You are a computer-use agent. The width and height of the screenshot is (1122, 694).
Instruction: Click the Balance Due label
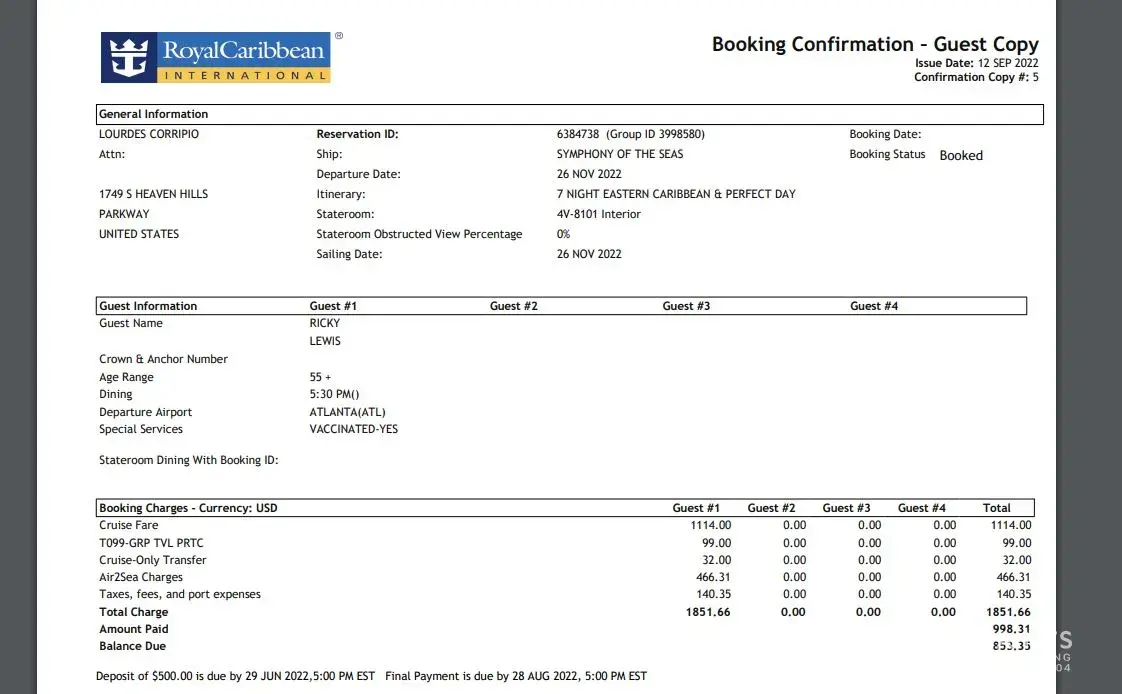tap(132, 646)
